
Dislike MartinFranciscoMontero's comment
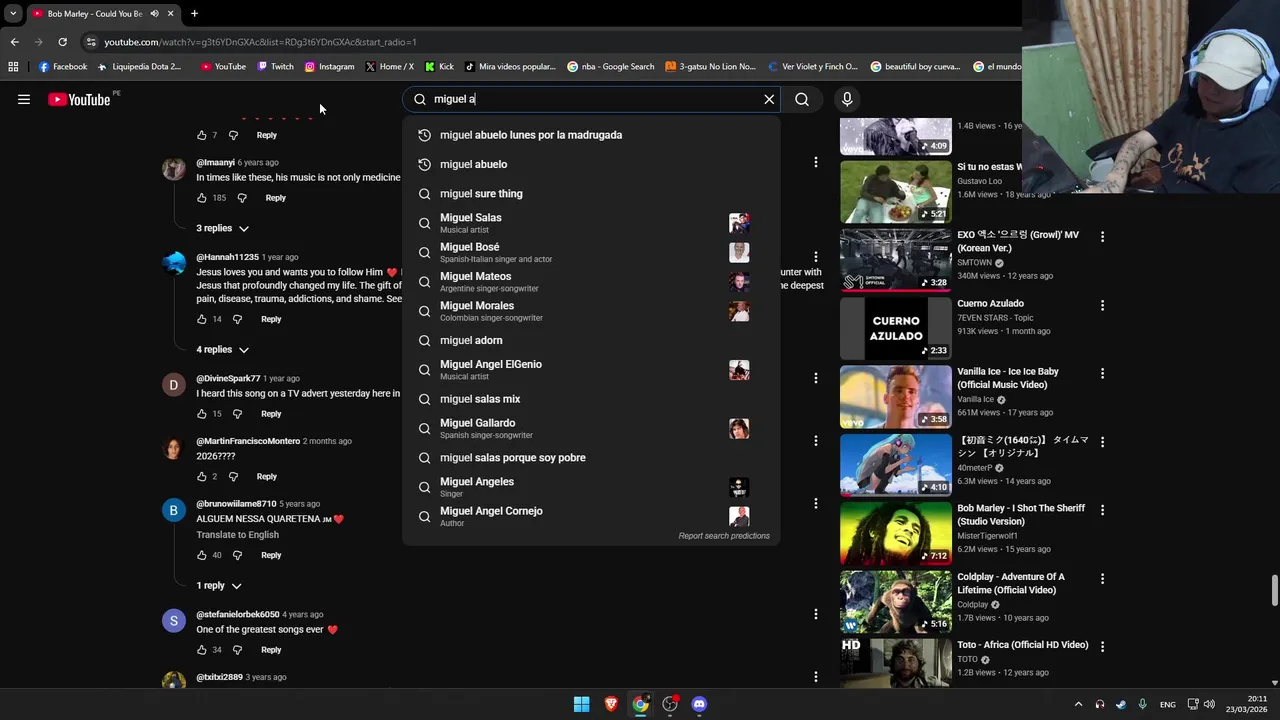coord(233,476)
